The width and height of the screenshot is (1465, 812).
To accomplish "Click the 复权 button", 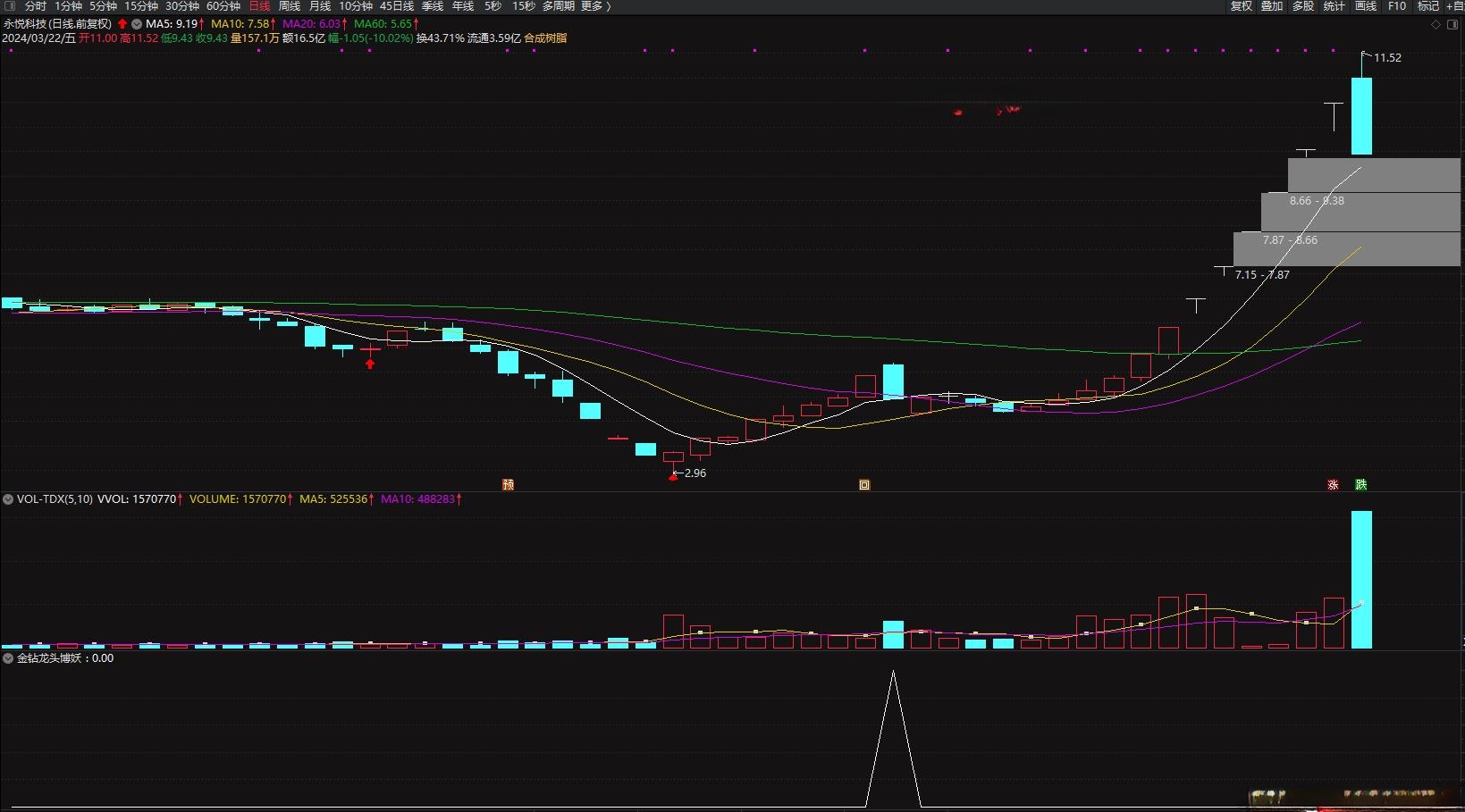I will coord(1242,6).
